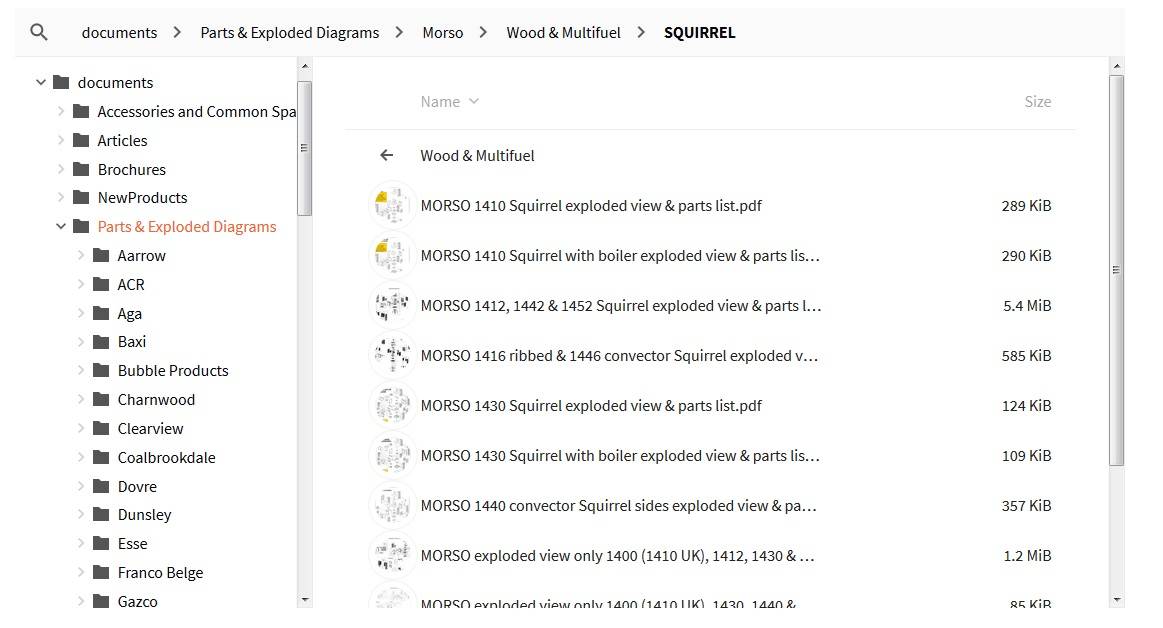Click the documents root folder icon
This screenshot has width=1163, height=628.
(x=62, y=82)
